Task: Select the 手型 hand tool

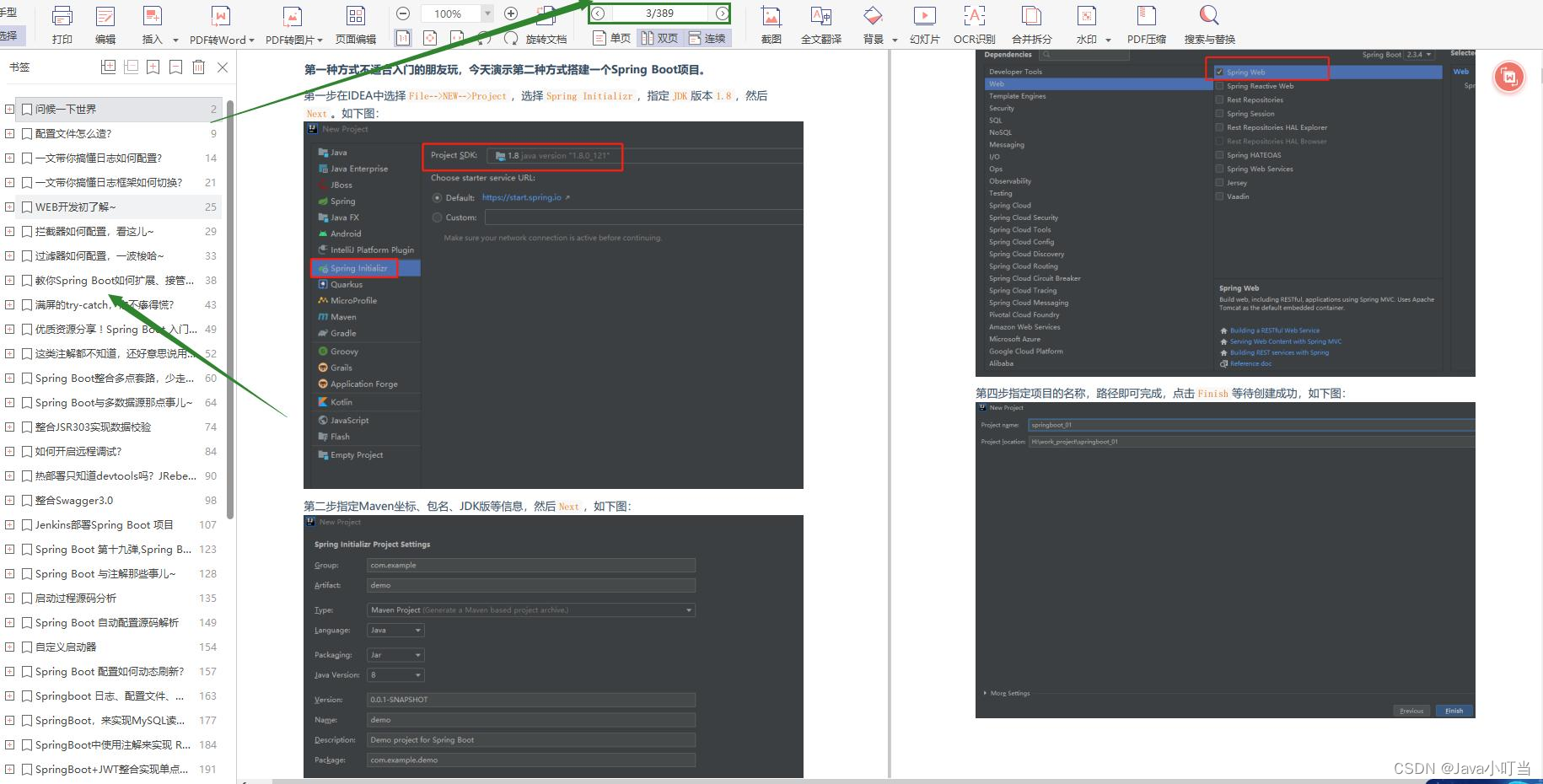Action: click(x=8, y=12)
